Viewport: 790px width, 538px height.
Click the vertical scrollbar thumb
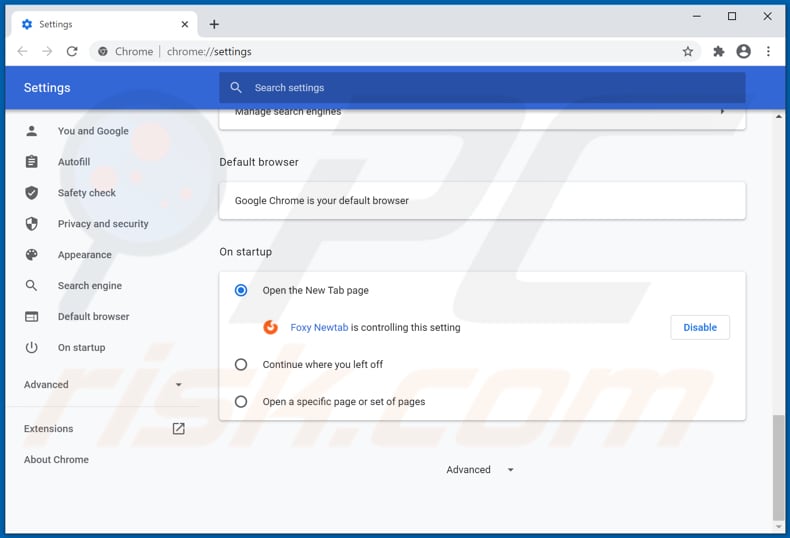(x=778, y=467)
